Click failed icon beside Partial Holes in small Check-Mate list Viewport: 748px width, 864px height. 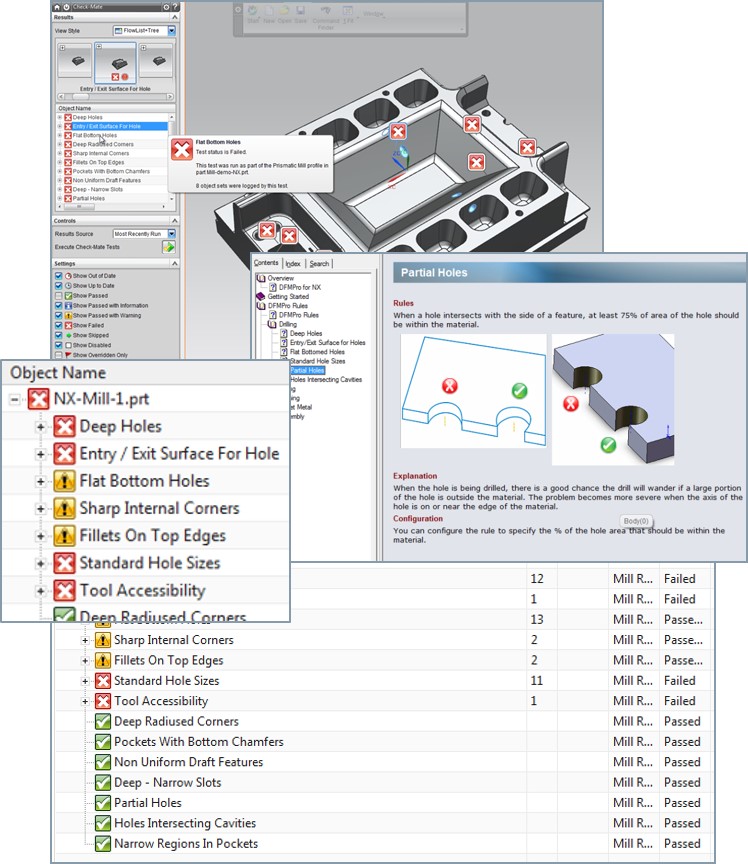tap(68, 198)
